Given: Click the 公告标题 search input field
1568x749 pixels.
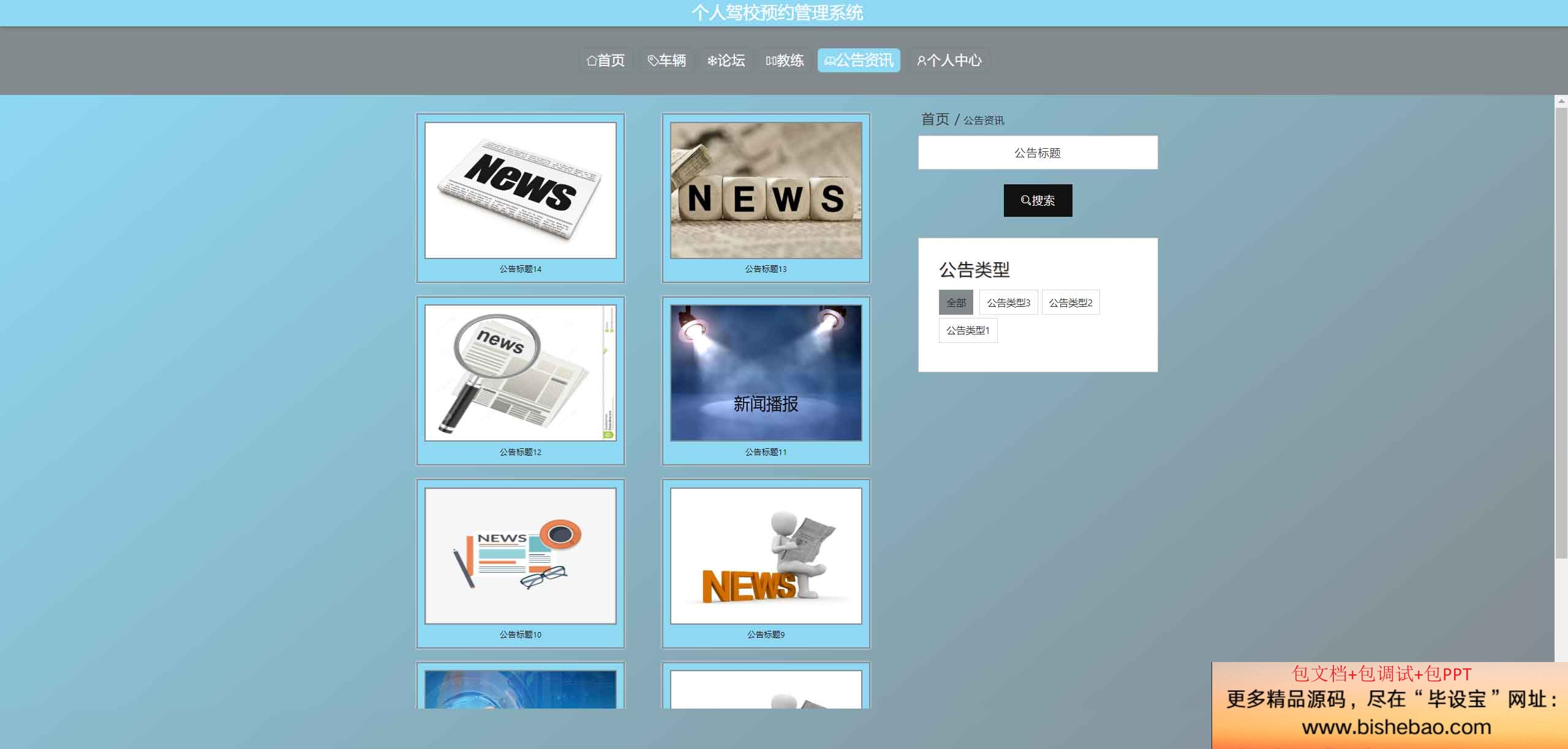Looking at the screenshot, I should tap(1038, 152).
